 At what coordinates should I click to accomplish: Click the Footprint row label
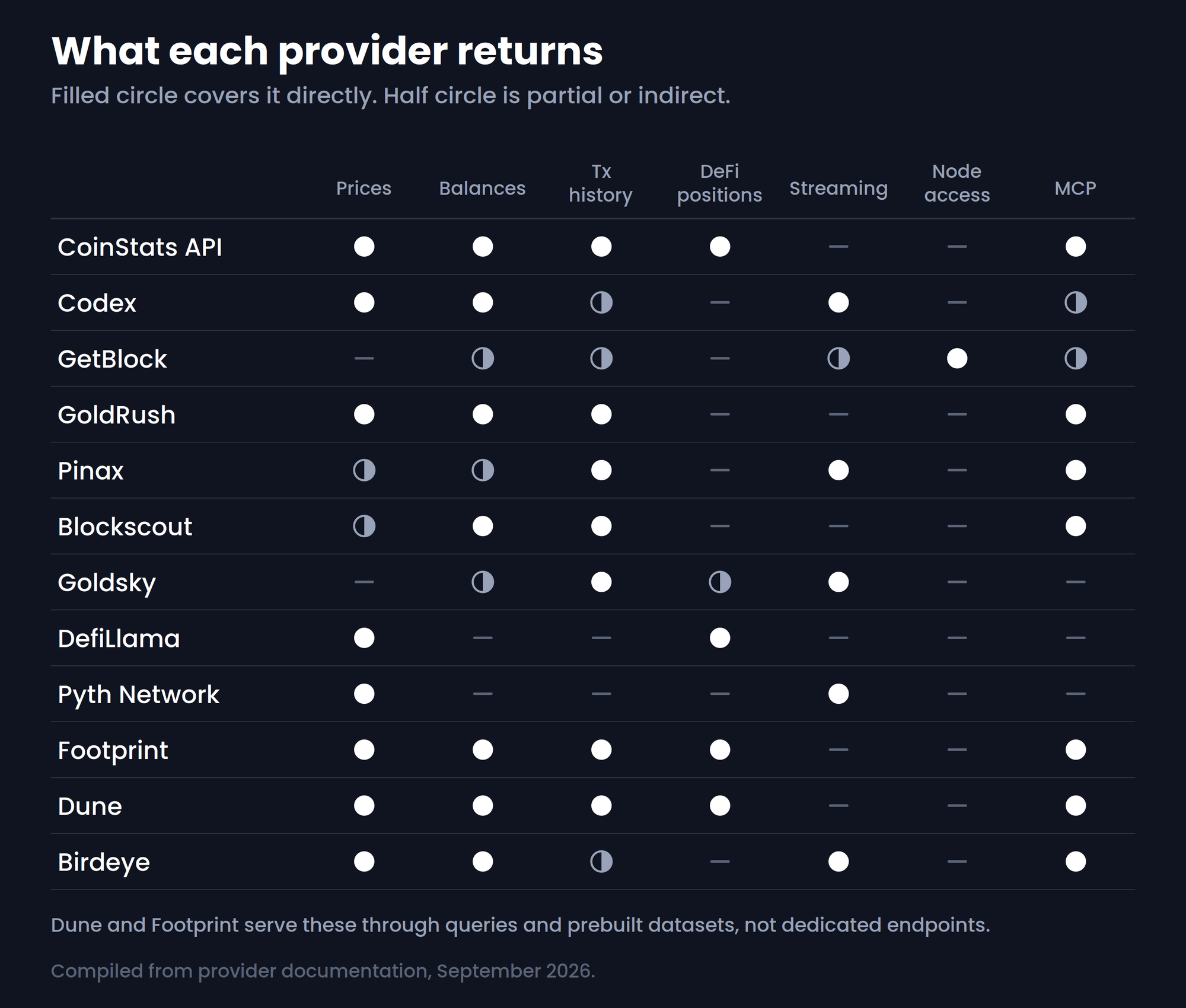click(x=113, y=751)
